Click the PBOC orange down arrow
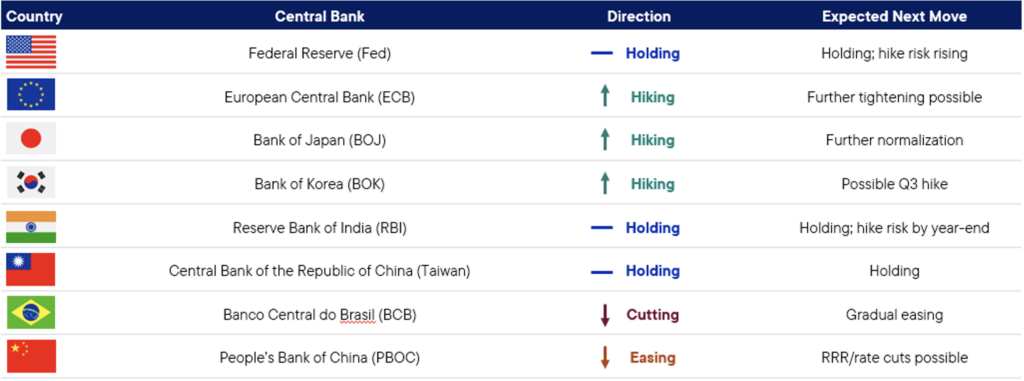Image resolution: width=1024 pixels, height=381 pixels. 605,357
